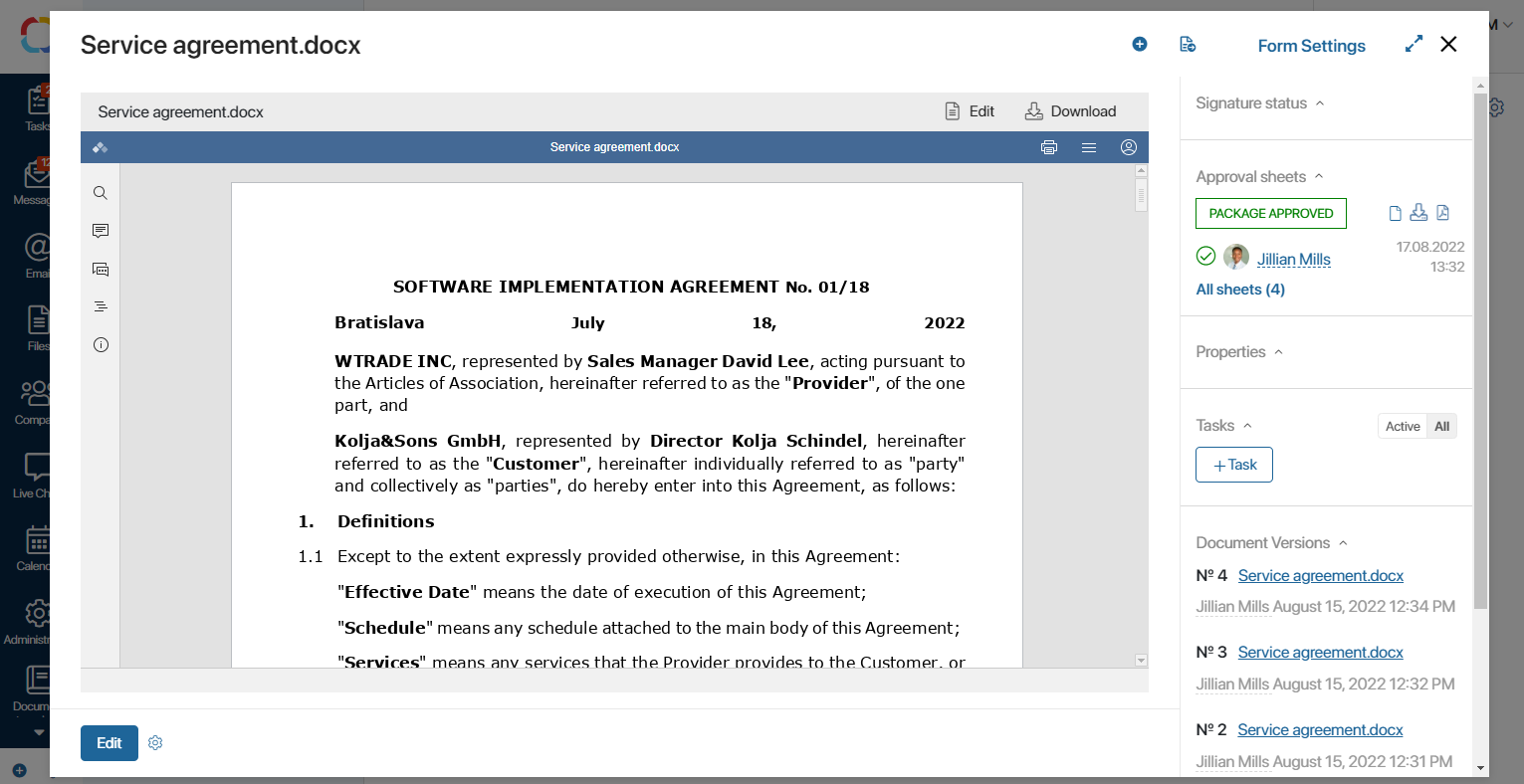Download the document from toolbar
This screenshot has width=1524, height=784.
(x=1070, y=111)
